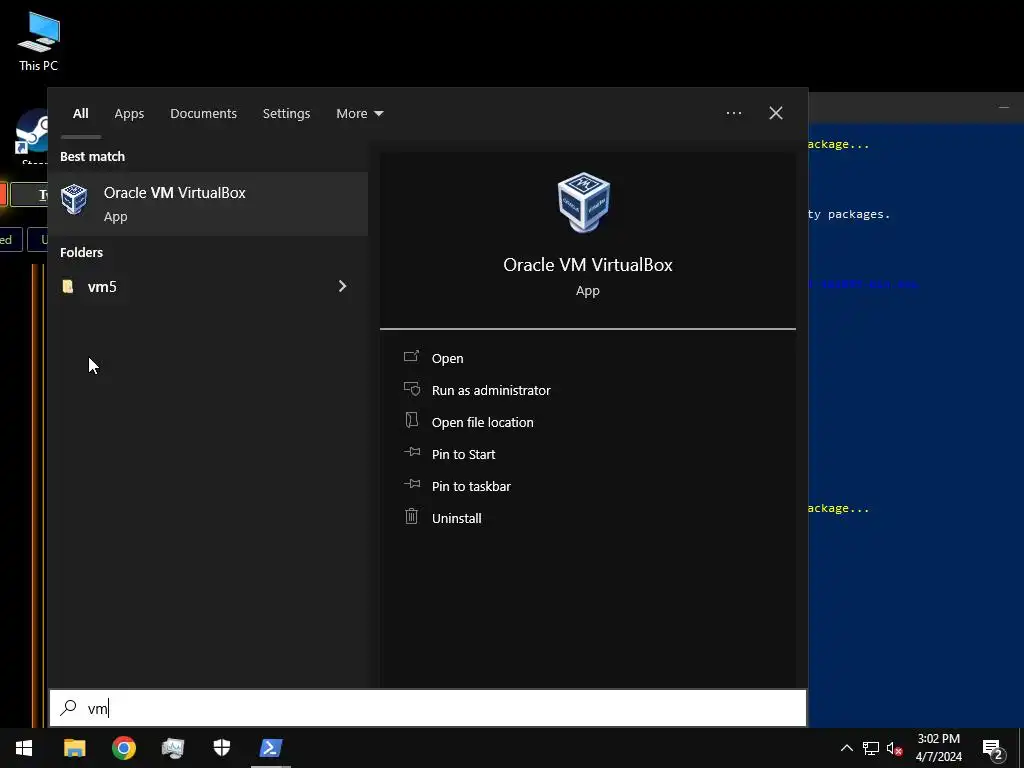Open the network status tray icon
This screenshot has height=768, width=1024.
[x=871, y=748]
